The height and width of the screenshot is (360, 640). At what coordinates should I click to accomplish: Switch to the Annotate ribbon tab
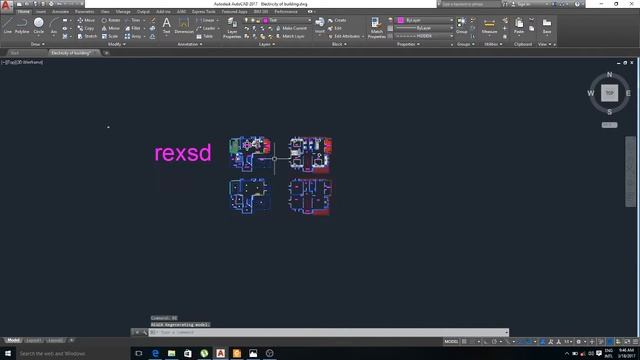click(x=60, y=12)
